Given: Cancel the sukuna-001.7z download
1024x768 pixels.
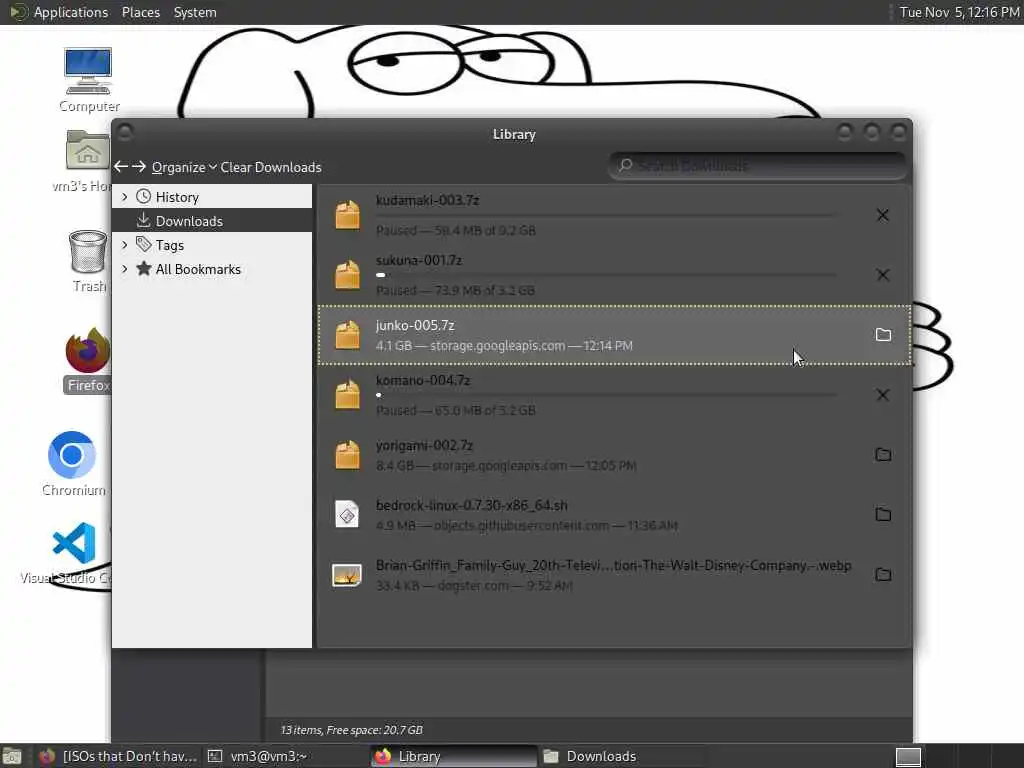Looking at the screenshot, I should pos(882,275).
